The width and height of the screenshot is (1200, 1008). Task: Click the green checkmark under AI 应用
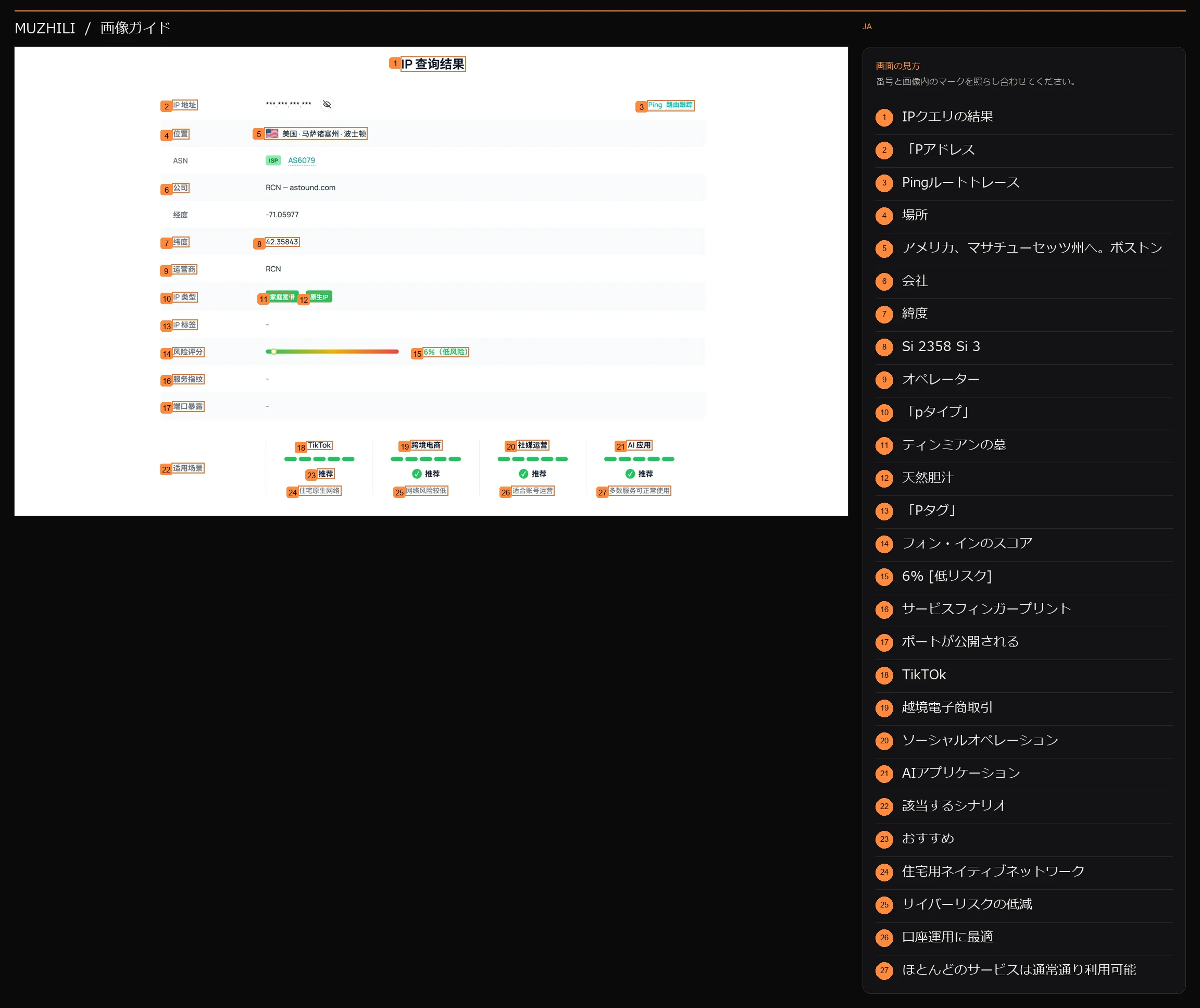point(630,474)
